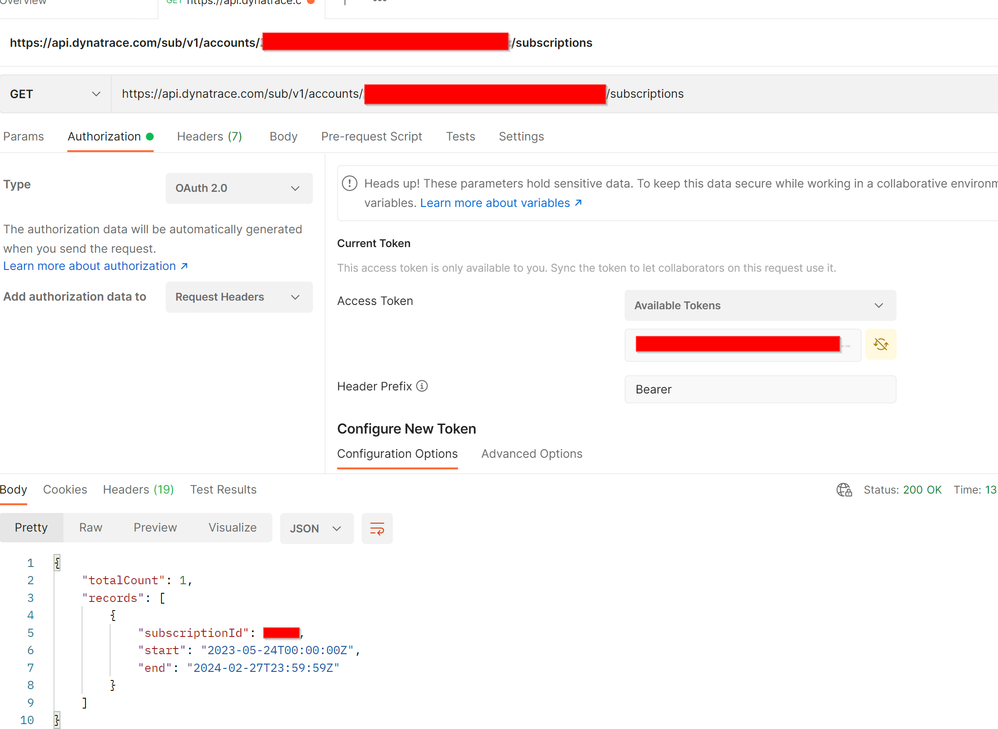The image size is (998, 729).
Task: Click the network globe icon near Status
Action: point(844,490)
